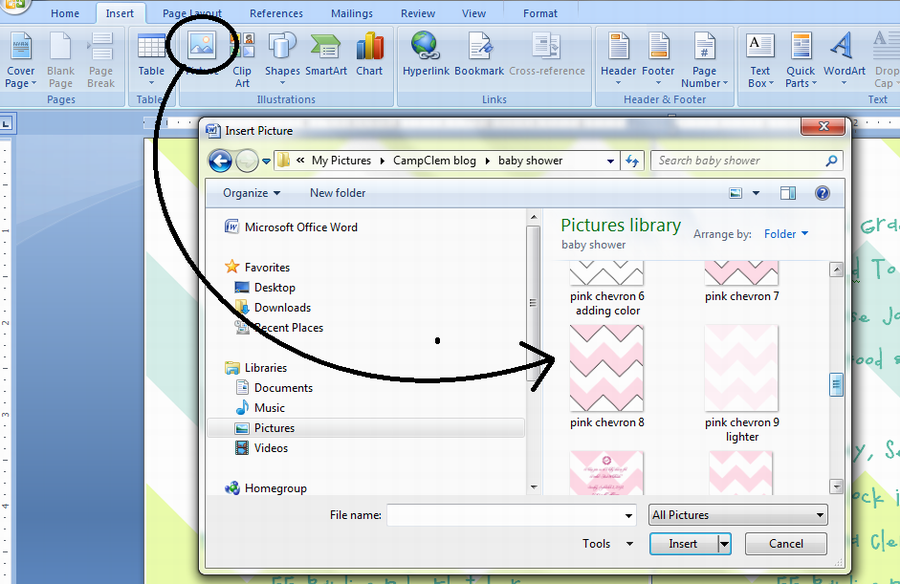Open the Review tab

point(418,13)
